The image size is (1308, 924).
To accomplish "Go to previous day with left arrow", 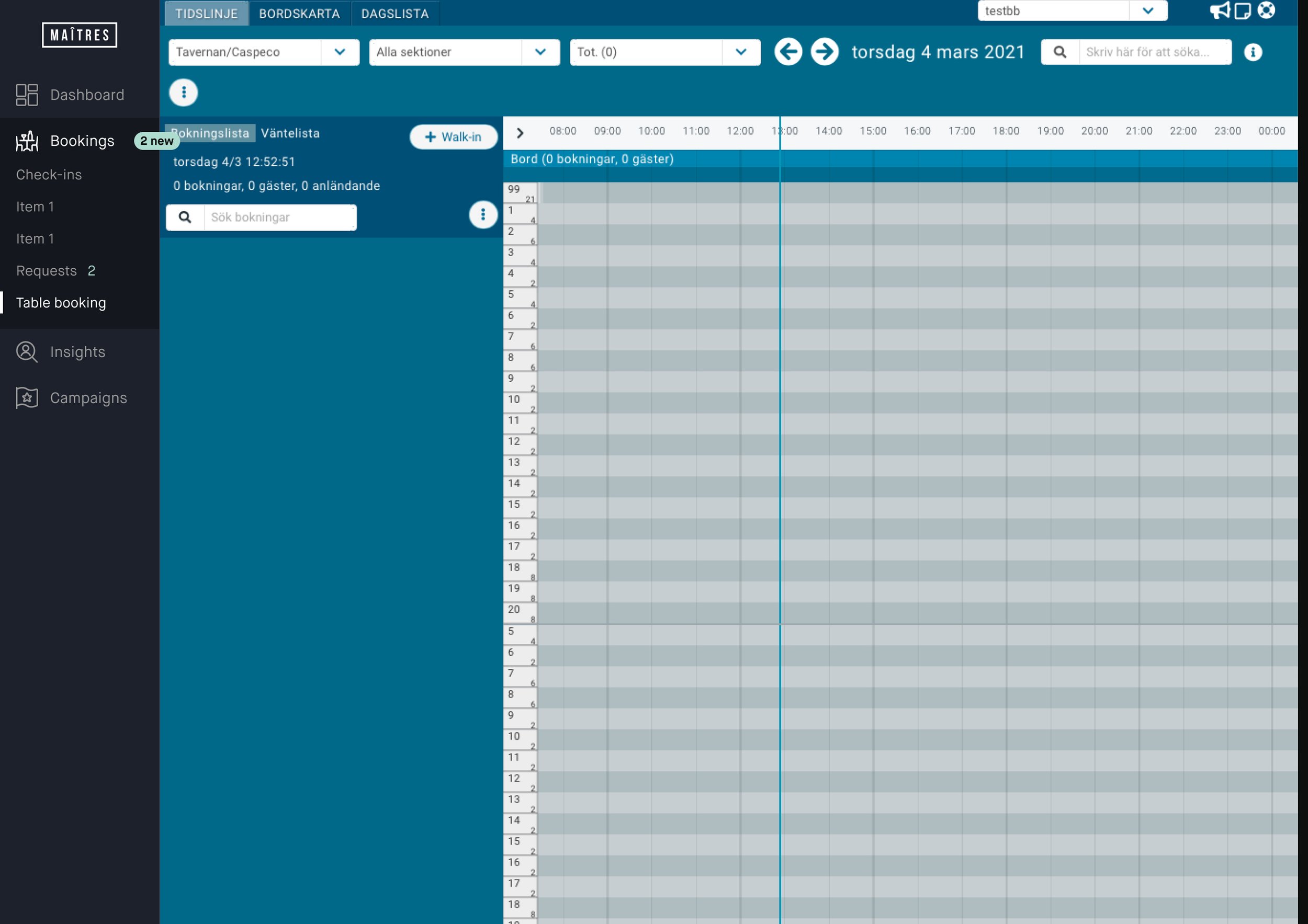I will [x=788, y=52].
